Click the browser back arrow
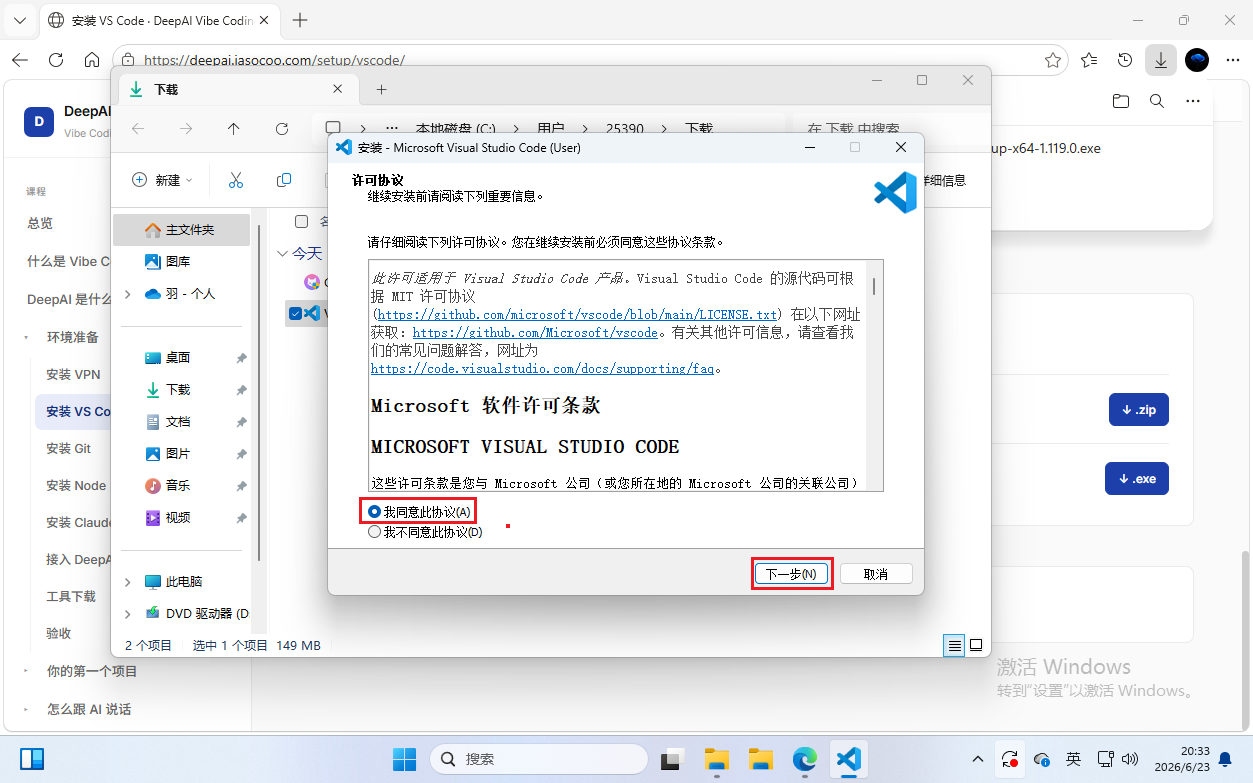This screenshot has width=1253, height=783. click(20, 60)
